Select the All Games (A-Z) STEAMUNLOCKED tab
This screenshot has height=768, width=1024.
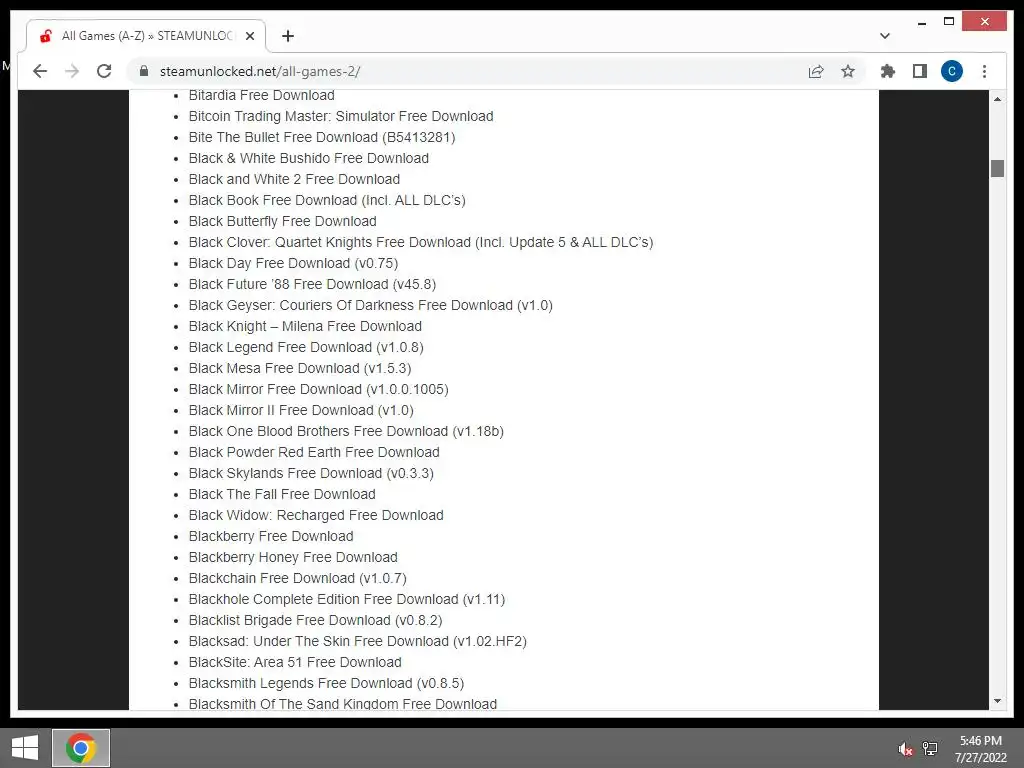click(x=146, y=36)
